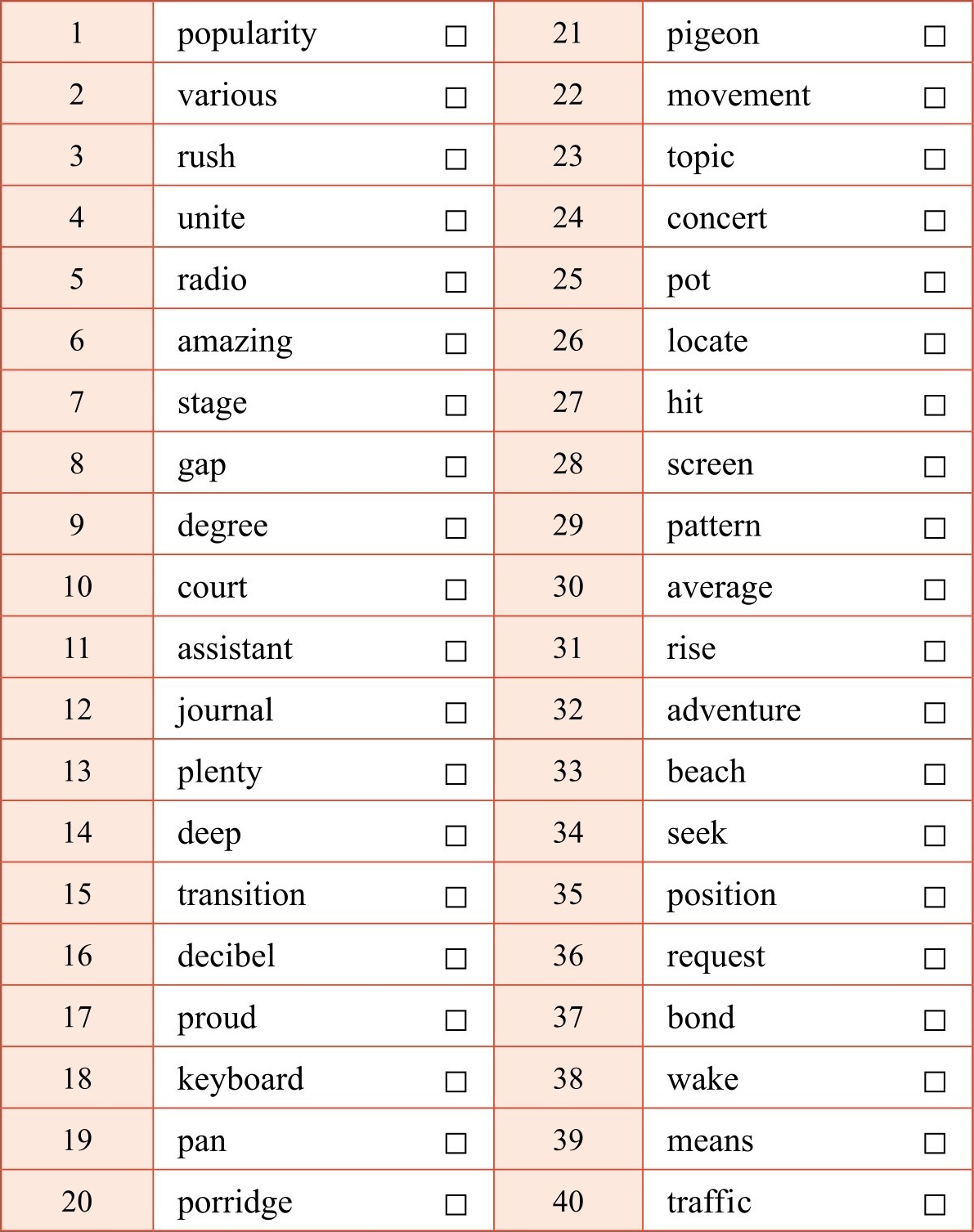Check the keyboard row checkbox
The width and height of the screenshot is (974, 1232).
(456, 1082)
